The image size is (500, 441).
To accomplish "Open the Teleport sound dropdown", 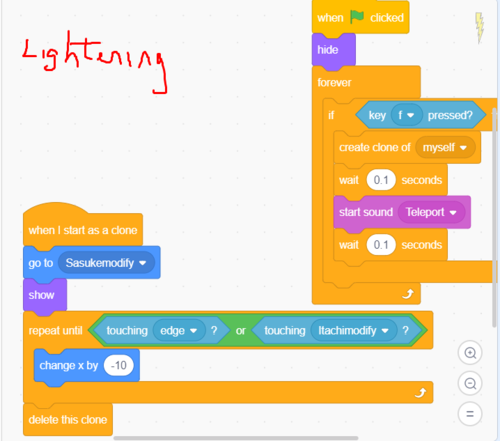I will tap(431, 212).
